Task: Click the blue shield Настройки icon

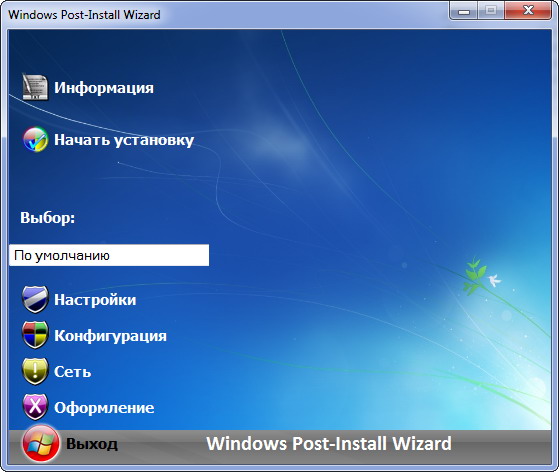Action: click(35, 299)
